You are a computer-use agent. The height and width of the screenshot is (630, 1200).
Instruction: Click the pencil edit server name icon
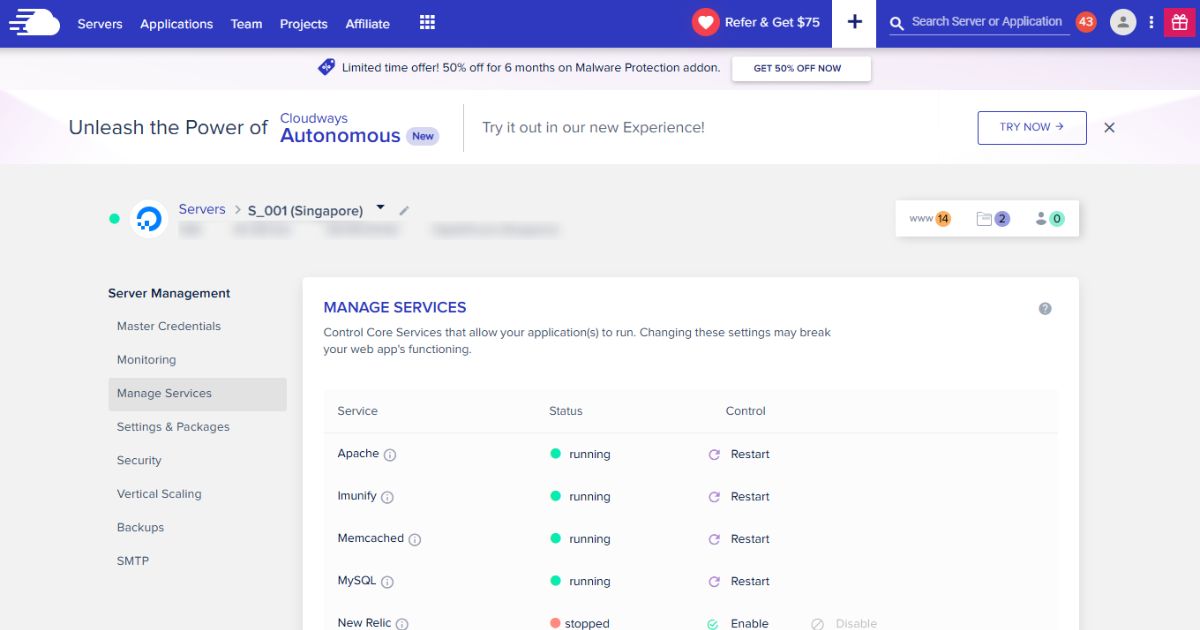click(x=404, y=211)
